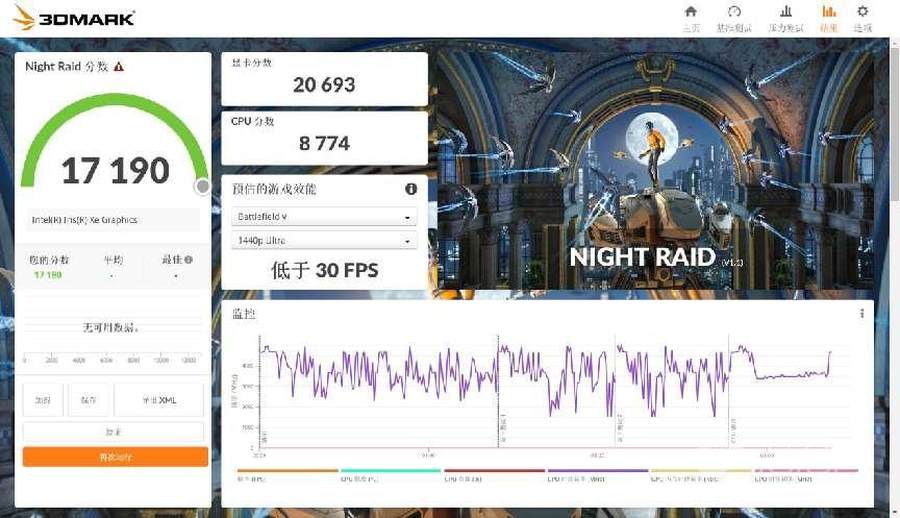Click the Export XML button

tap(158, 400)
